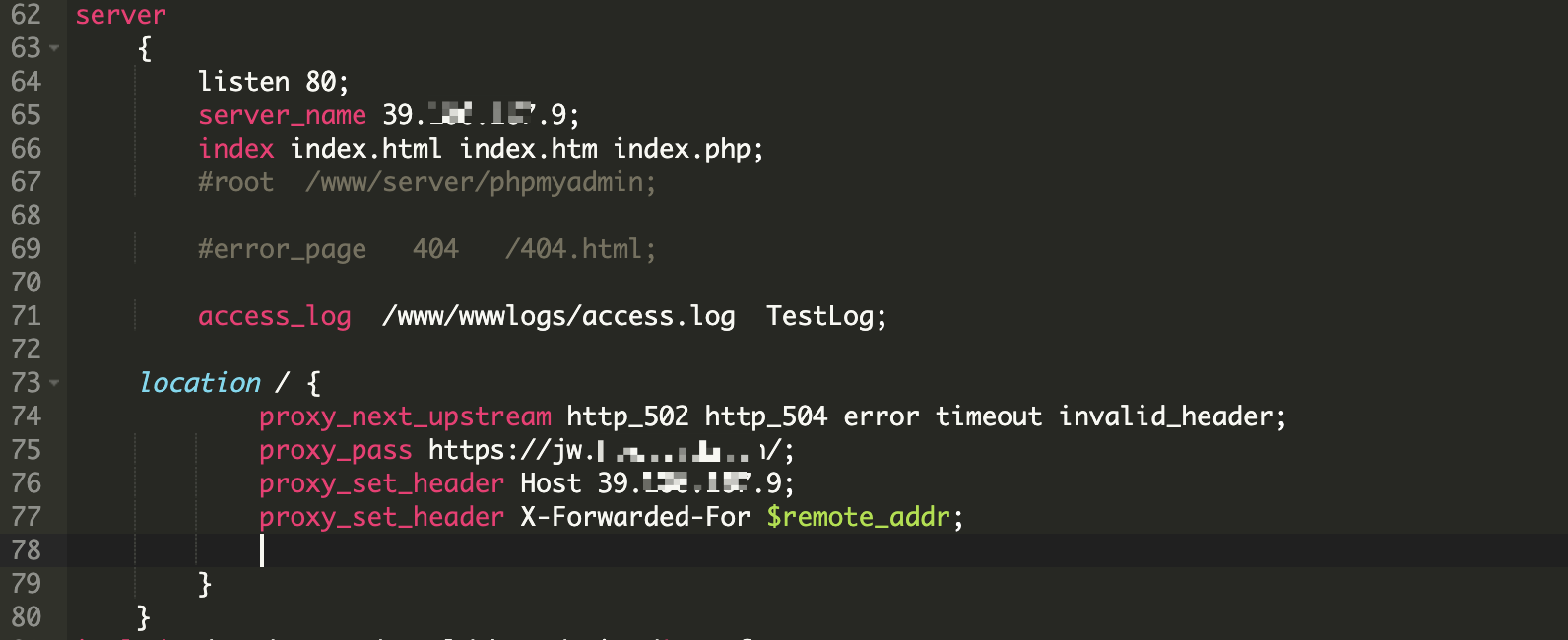This screenshot has height=640, width=1568.
Task: Click the 'access_log' directive
Action: 274,316
